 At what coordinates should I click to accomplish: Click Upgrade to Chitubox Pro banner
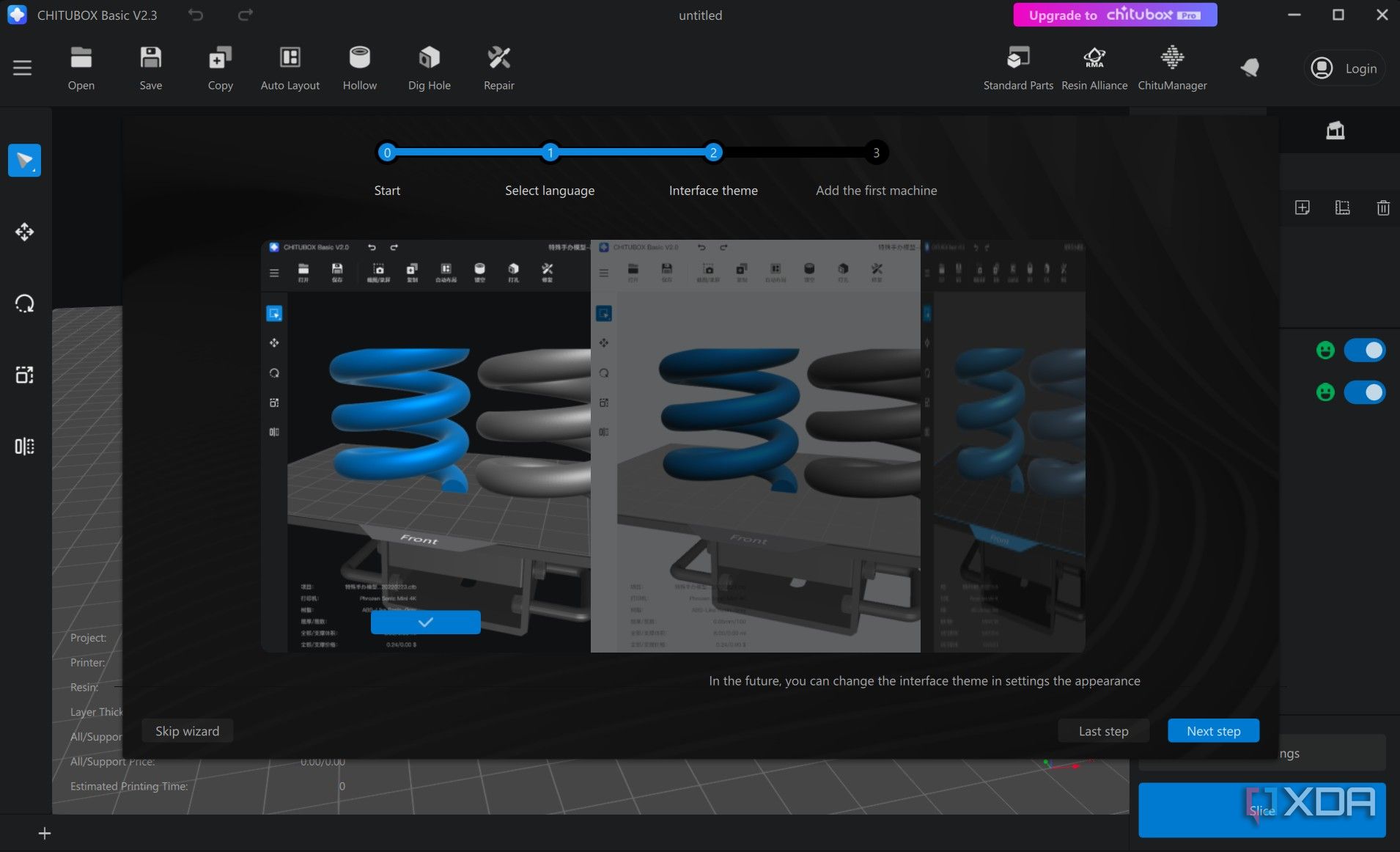(x=1115, y=15)
